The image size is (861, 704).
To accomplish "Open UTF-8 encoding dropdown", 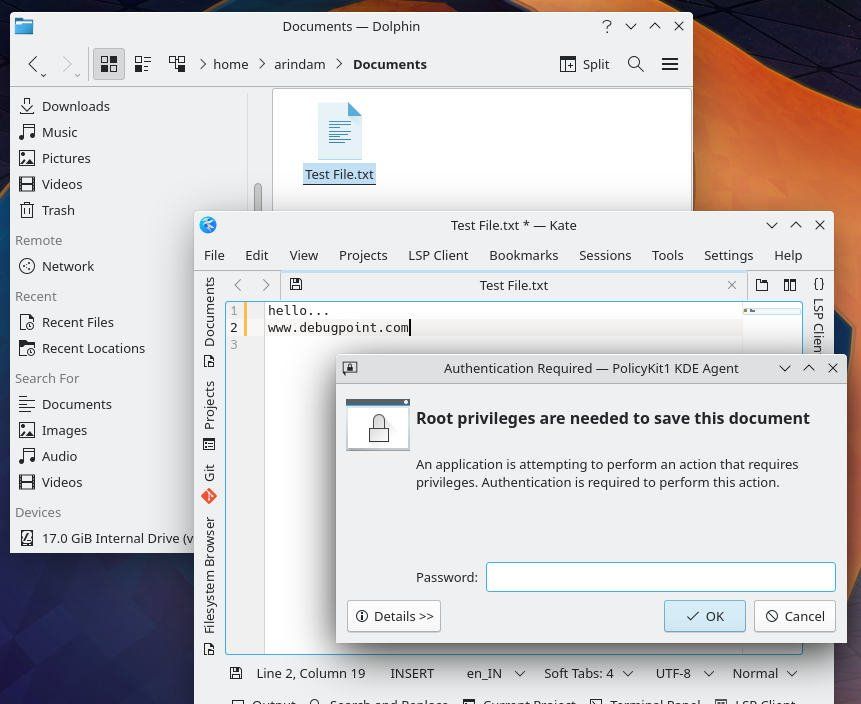I will tap(680, 673).
